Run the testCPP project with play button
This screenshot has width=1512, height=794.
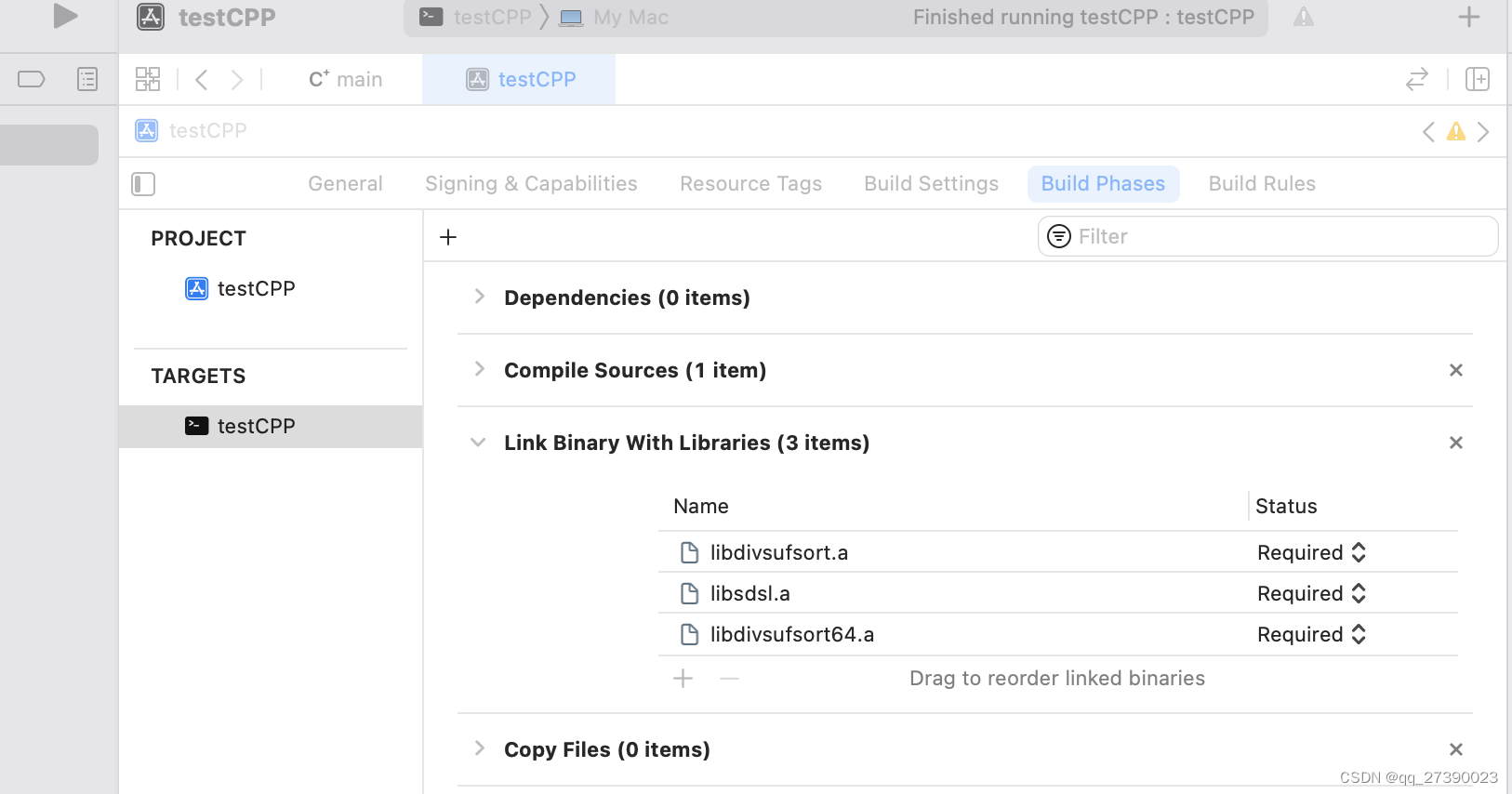(x=65, y=16)
